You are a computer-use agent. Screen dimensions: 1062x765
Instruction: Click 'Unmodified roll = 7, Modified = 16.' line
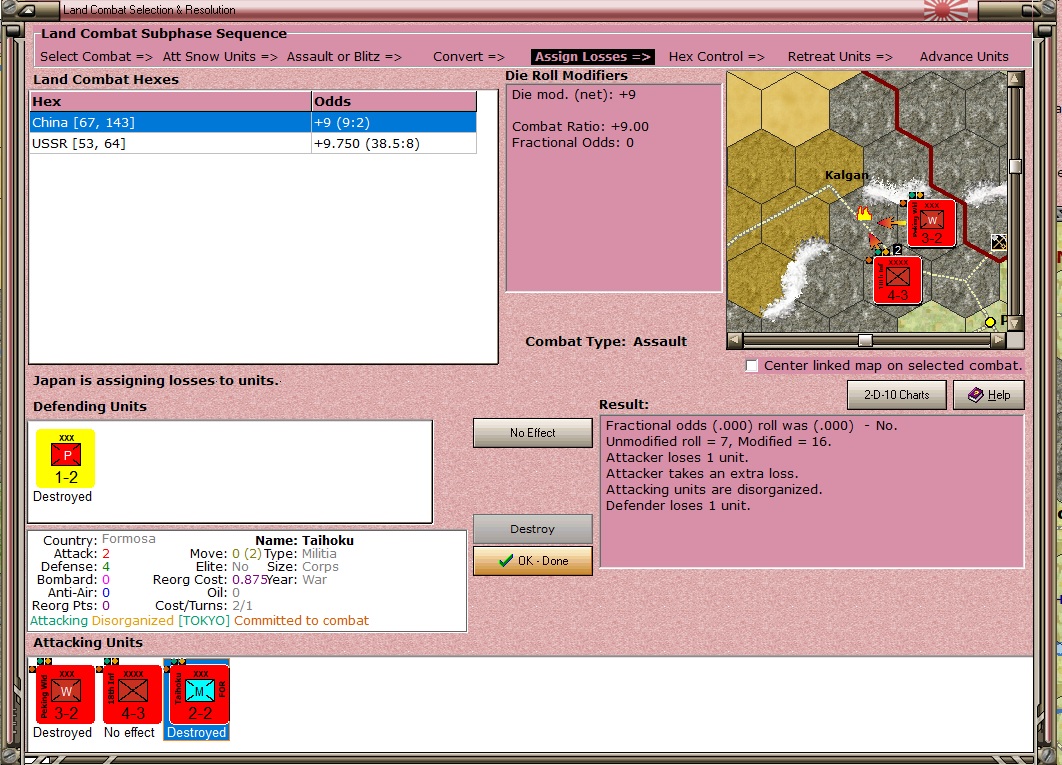click(x=718, y=442)
